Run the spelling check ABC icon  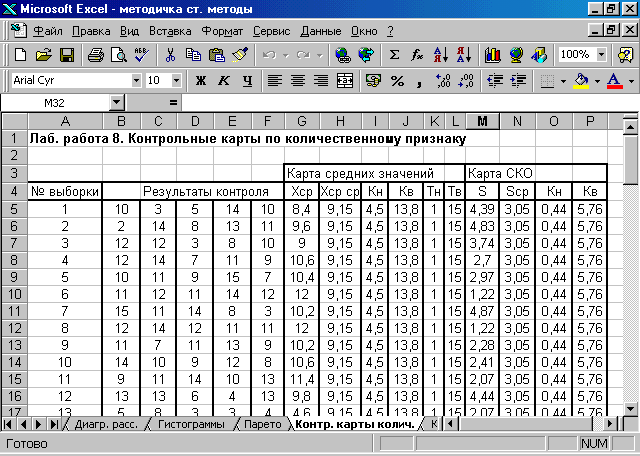142,54
